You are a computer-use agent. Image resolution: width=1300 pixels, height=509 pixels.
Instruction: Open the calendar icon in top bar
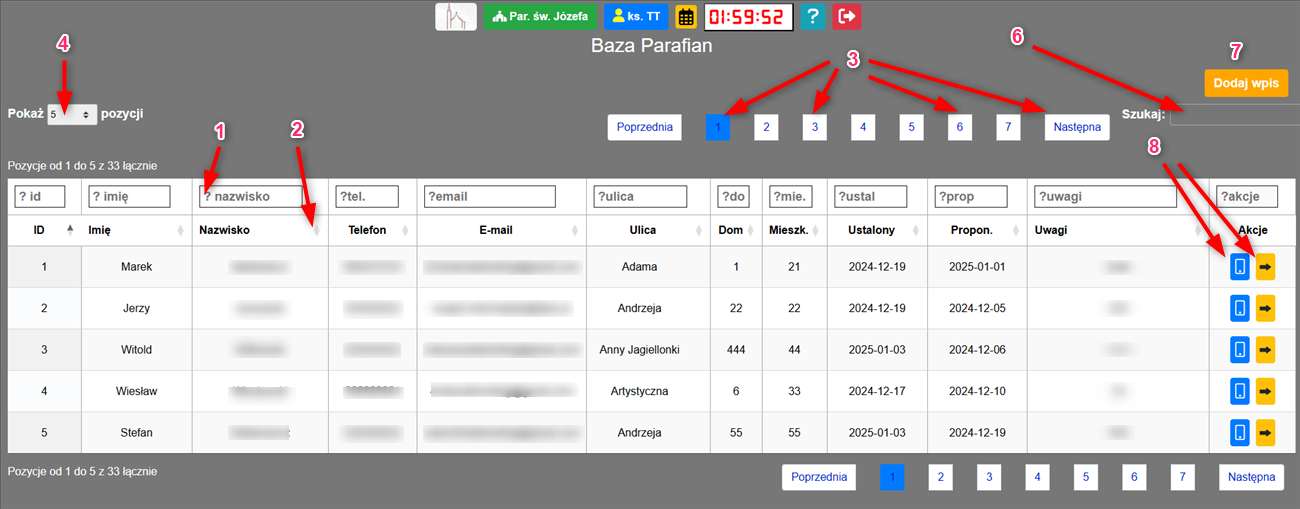point(687,17)
